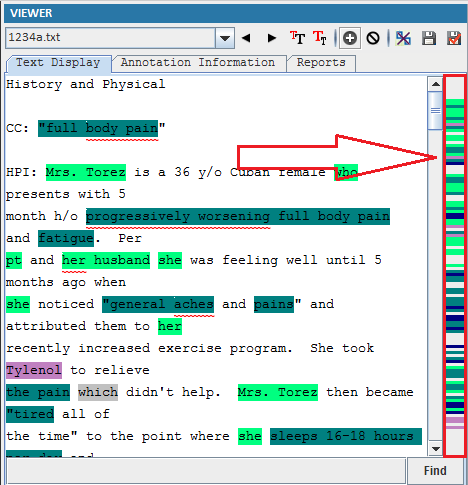Click scrollbar up arrow

click(435, 84)
